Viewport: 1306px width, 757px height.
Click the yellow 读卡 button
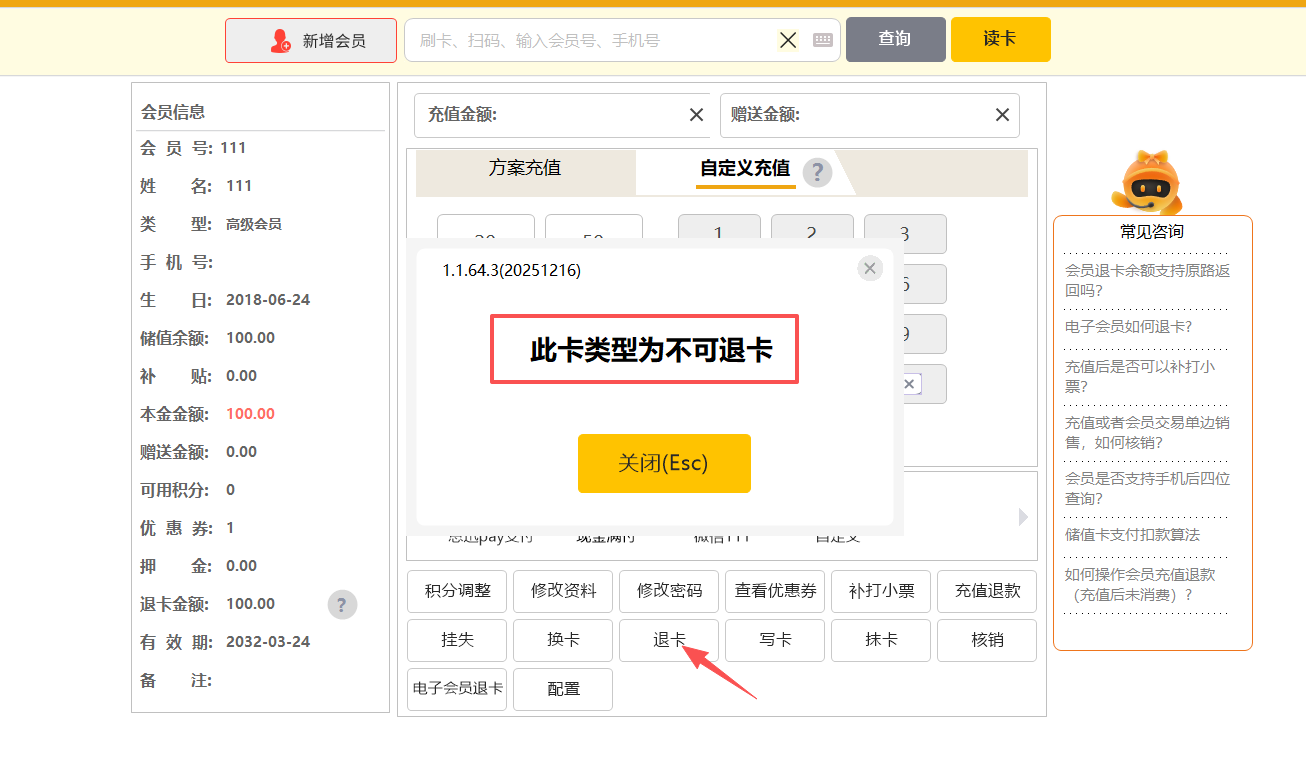(x=1000, y=39)
